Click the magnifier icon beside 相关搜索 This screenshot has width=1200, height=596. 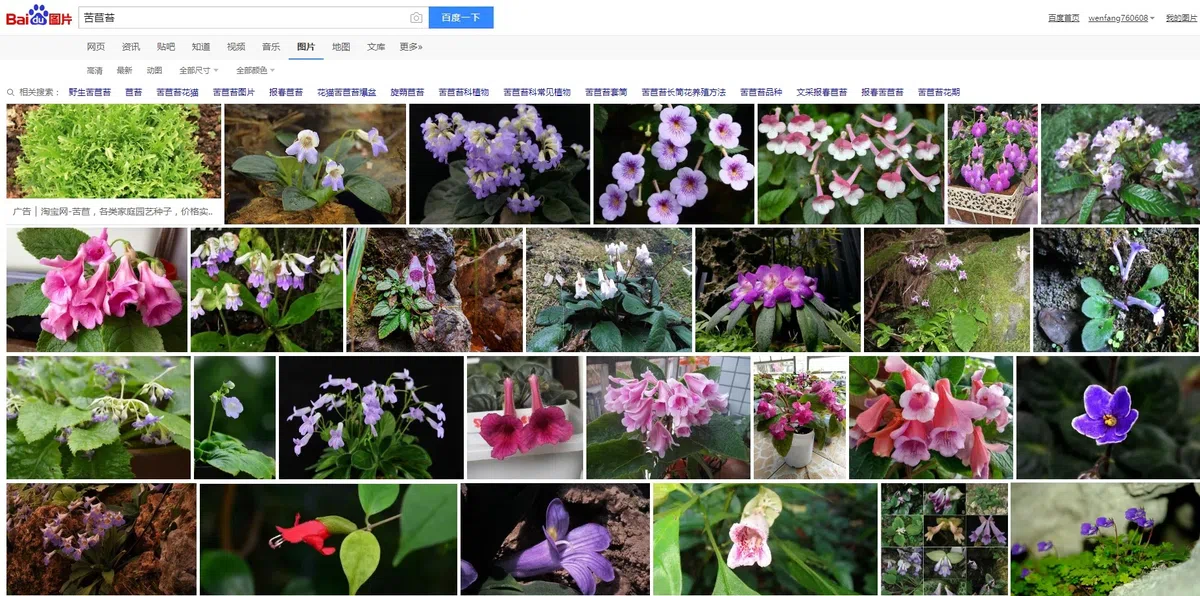tap(11, 92)
